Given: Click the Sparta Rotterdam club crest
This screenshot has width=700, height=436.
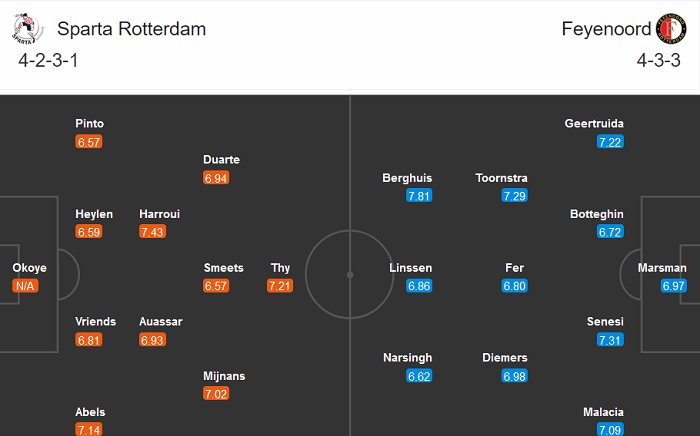Looking at the screenshot, I should pos(25,30).
